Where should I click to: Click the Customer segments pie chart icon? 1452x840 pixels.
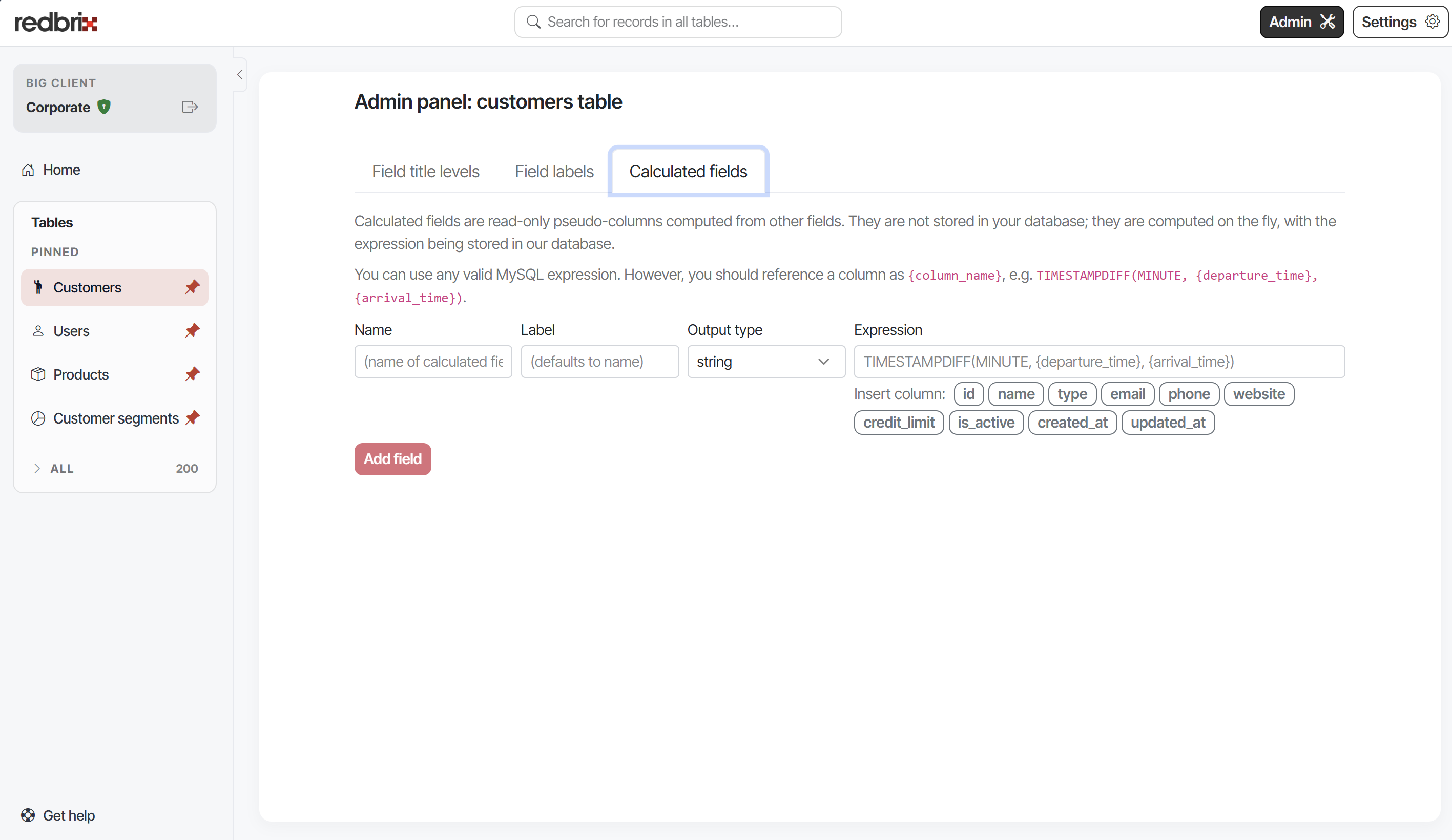(38, 418)
